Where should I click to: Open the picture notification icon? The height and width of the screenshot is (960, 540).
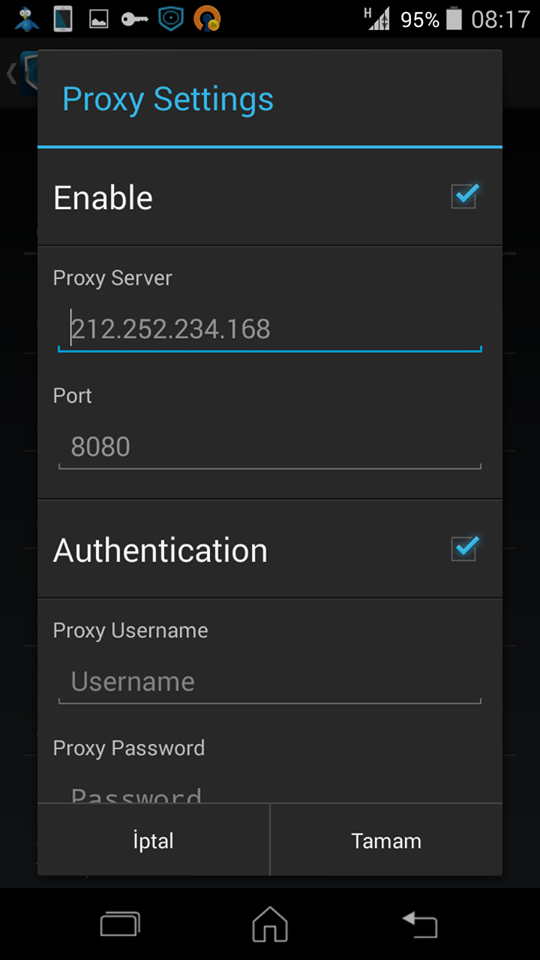[99, 20]
